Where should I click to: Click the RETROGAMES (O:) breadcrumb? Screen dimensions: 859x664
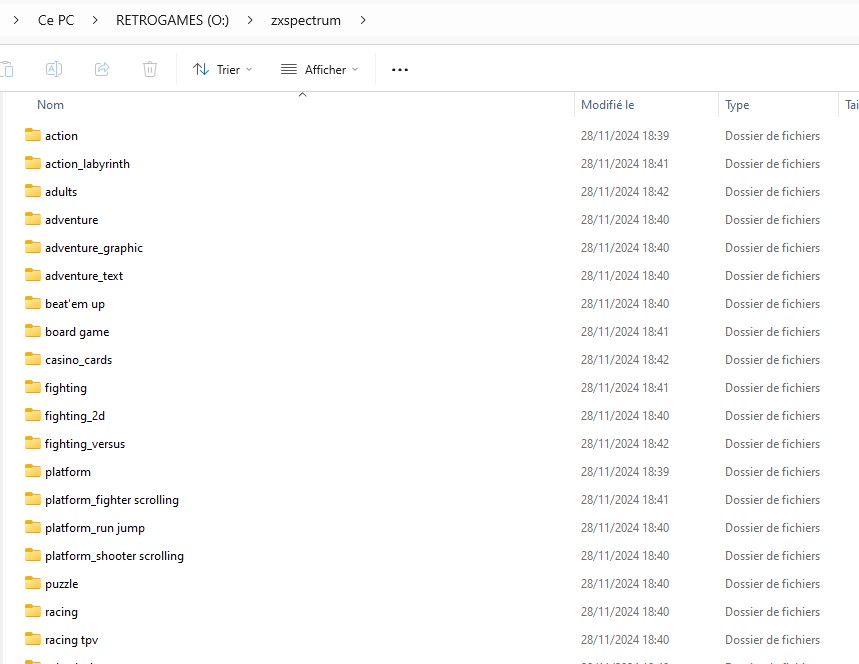[x=172, y=20]
